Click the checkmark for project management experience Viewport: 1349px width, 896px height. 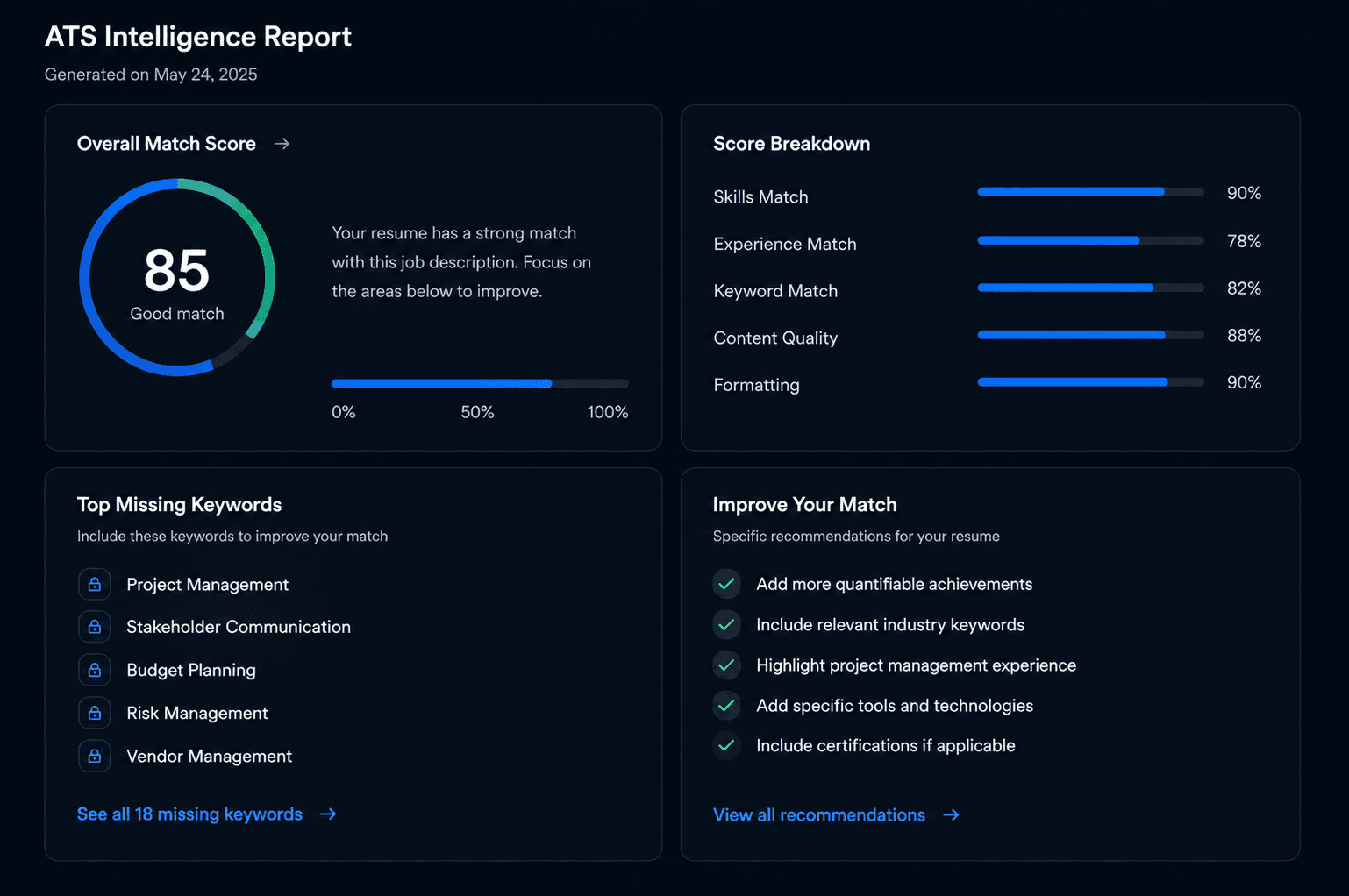click(x=726, y=665)
